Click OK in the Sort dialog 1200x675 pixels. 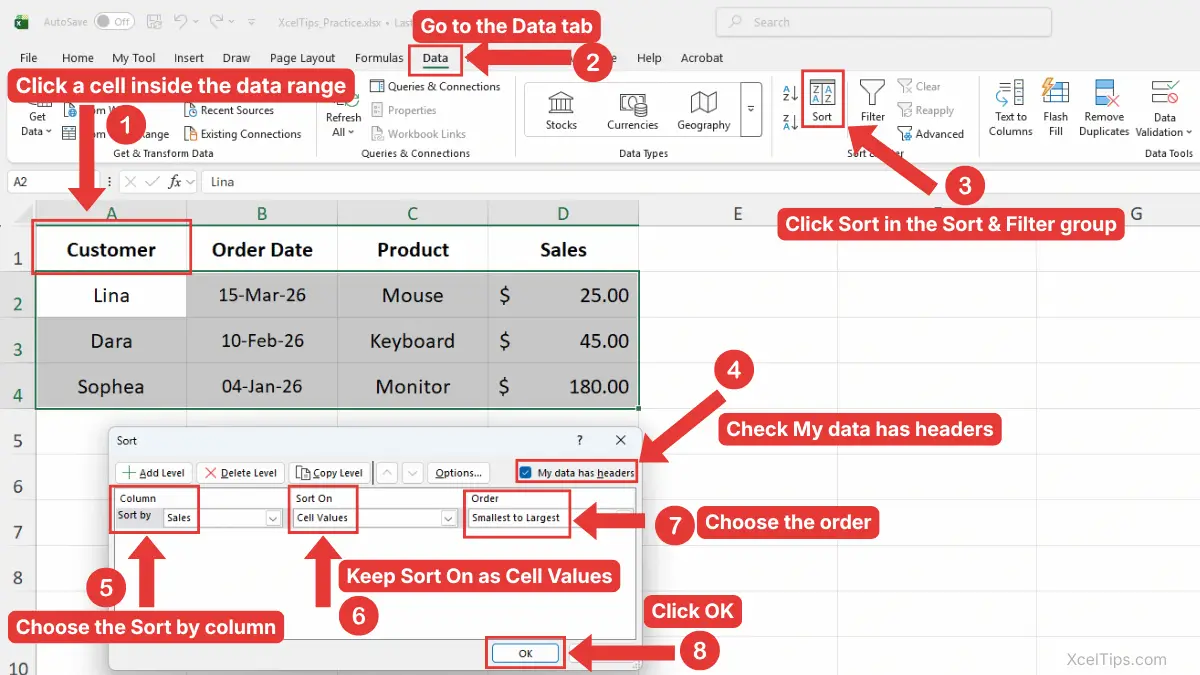[526, 653]
